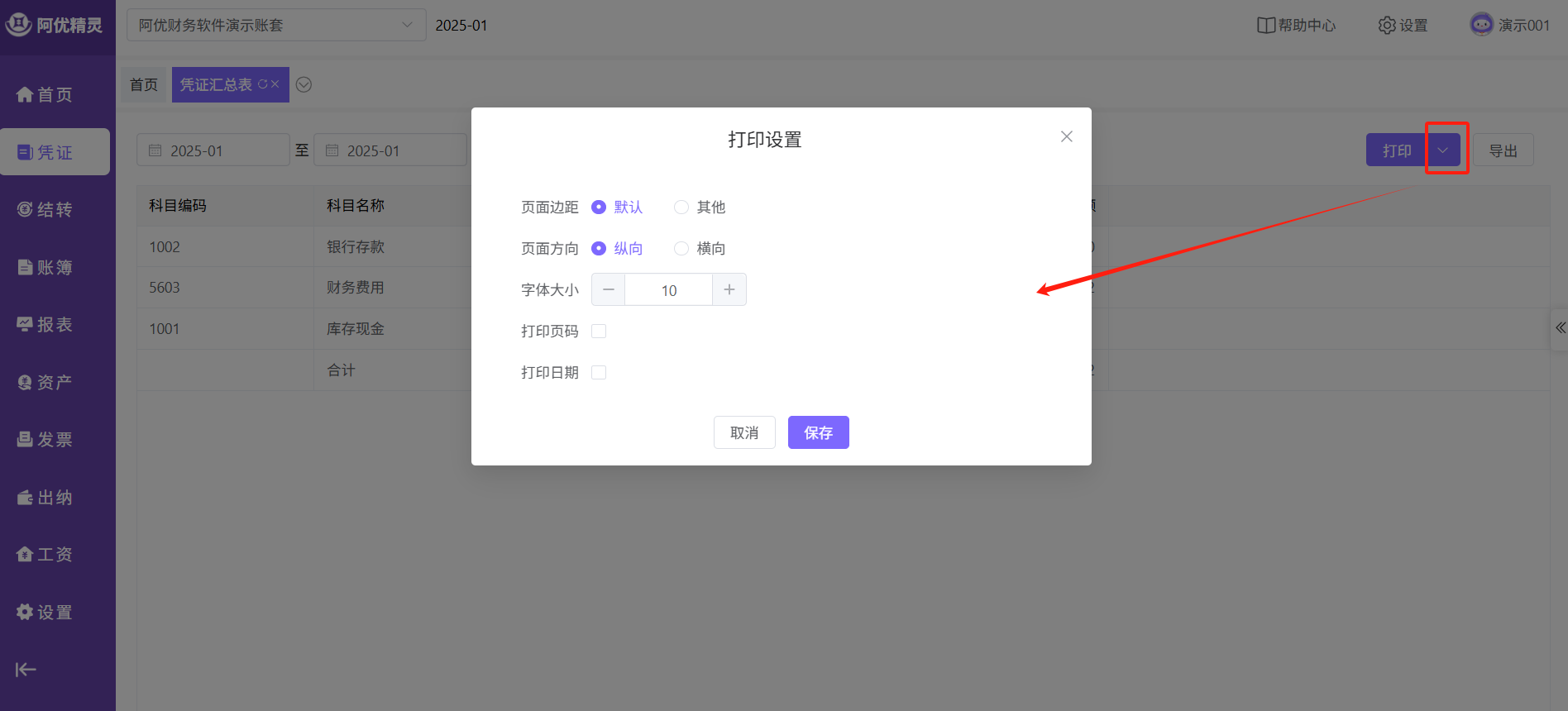
Task: Enable the 打印页码 checkbox
Action: point(599,332)
